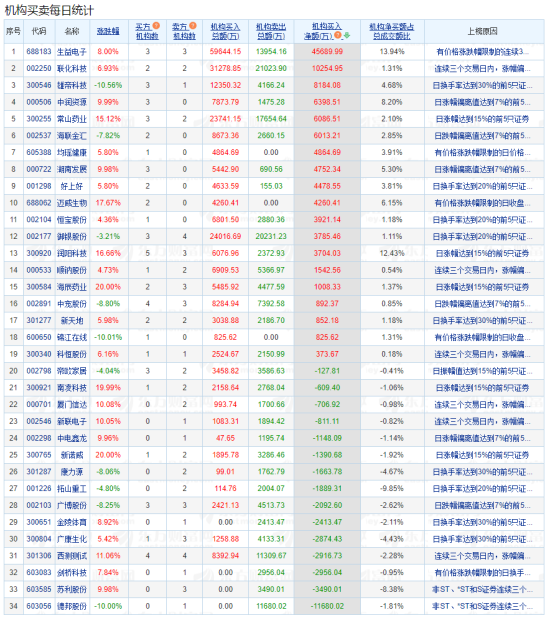The width and height of the screenshot is (550, 623).
Task: Open stock code 002298 link
Action: click(39, 438)
